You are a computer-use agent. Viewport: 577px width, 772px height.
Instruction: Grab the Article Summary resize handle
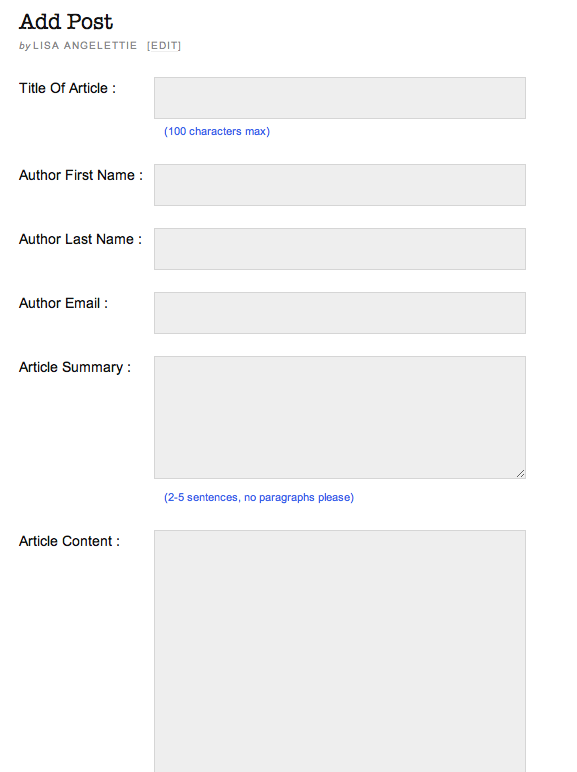(520, 474)
